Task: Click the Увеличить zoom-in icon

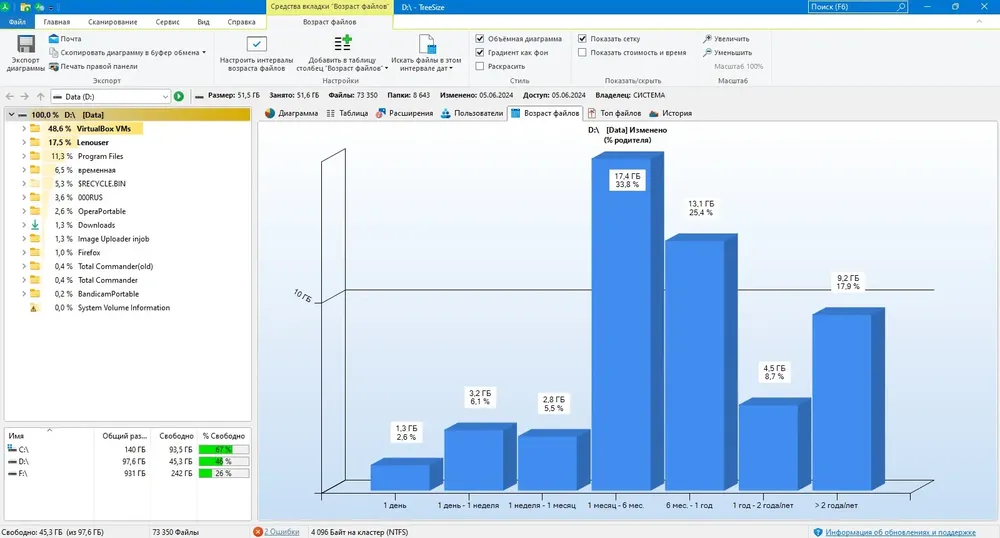Action: [707, 39]
